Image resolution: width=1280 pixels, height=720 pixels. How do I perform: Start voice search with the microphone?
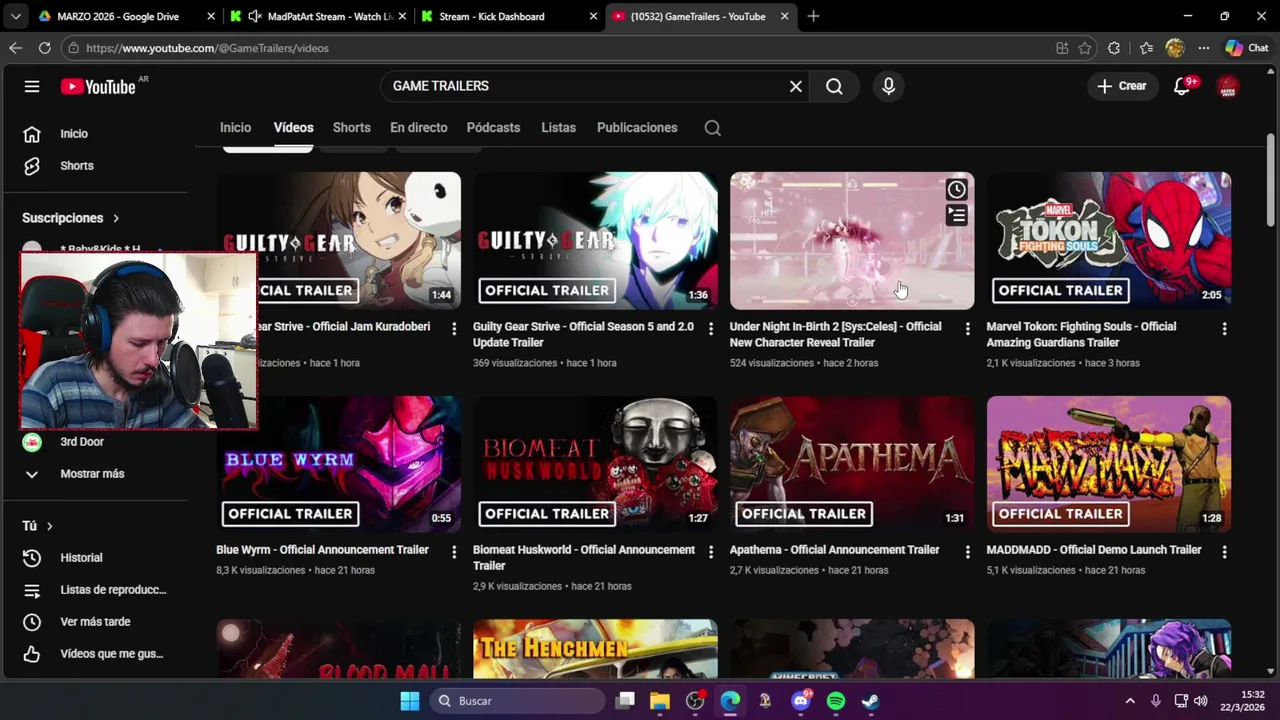pos(888,86)
